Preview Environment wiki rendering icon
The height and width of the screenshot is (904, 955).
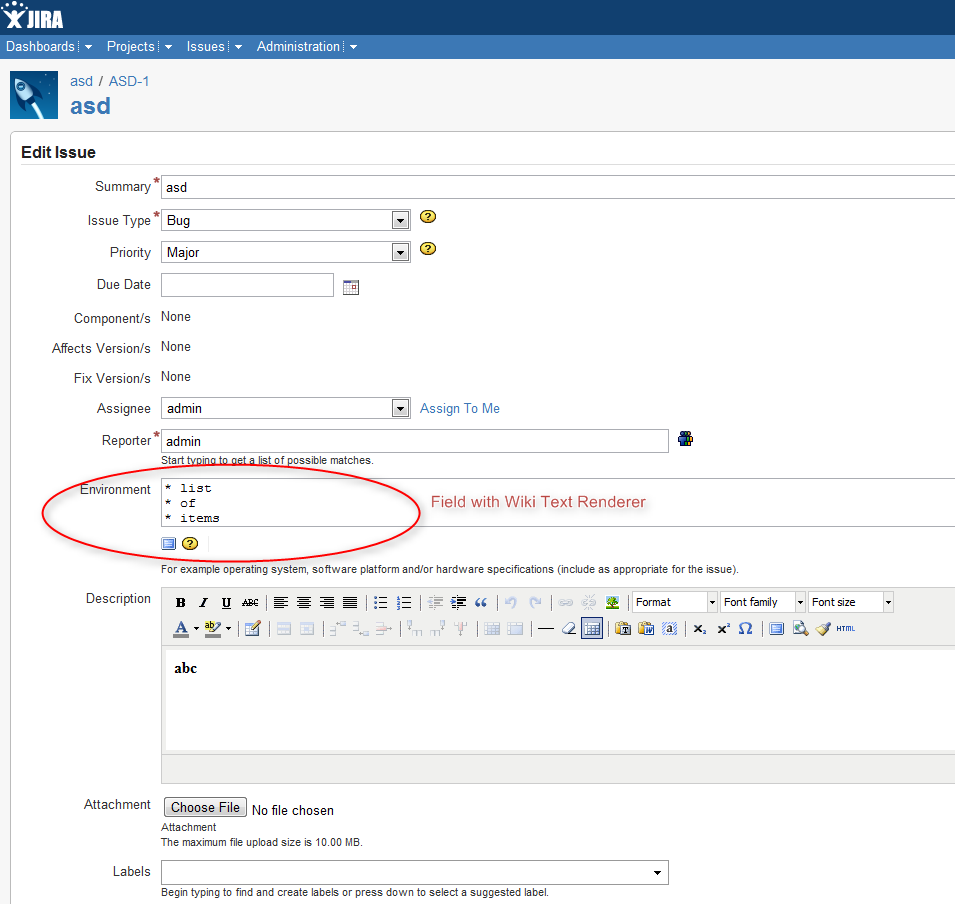pos(169,543)
